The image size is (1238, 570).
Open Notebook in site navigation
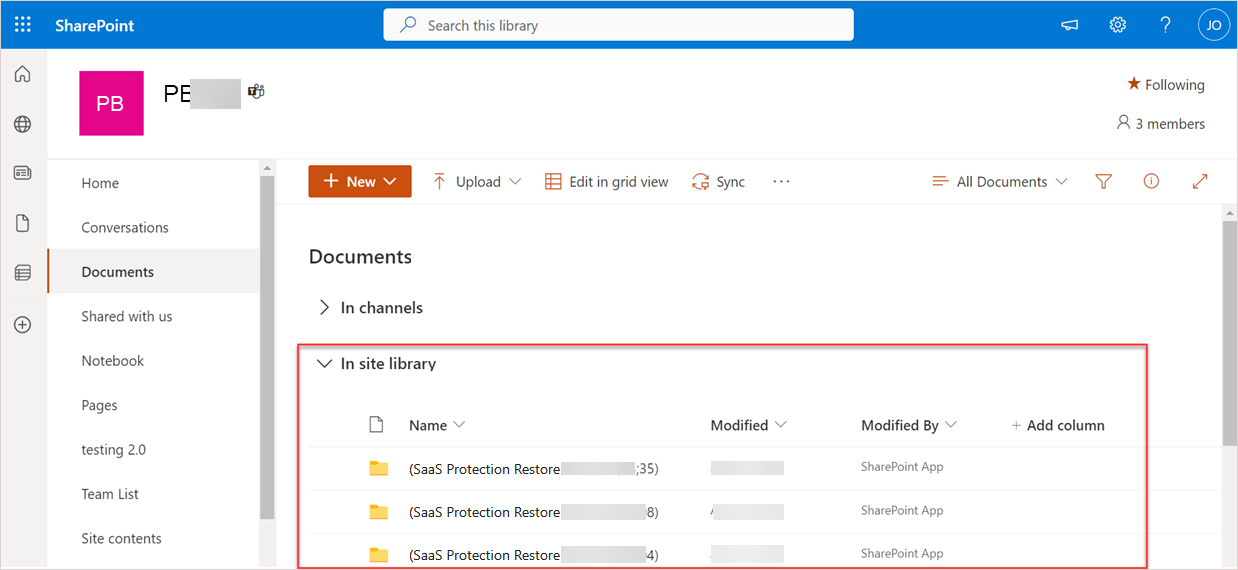click(113, 361)
